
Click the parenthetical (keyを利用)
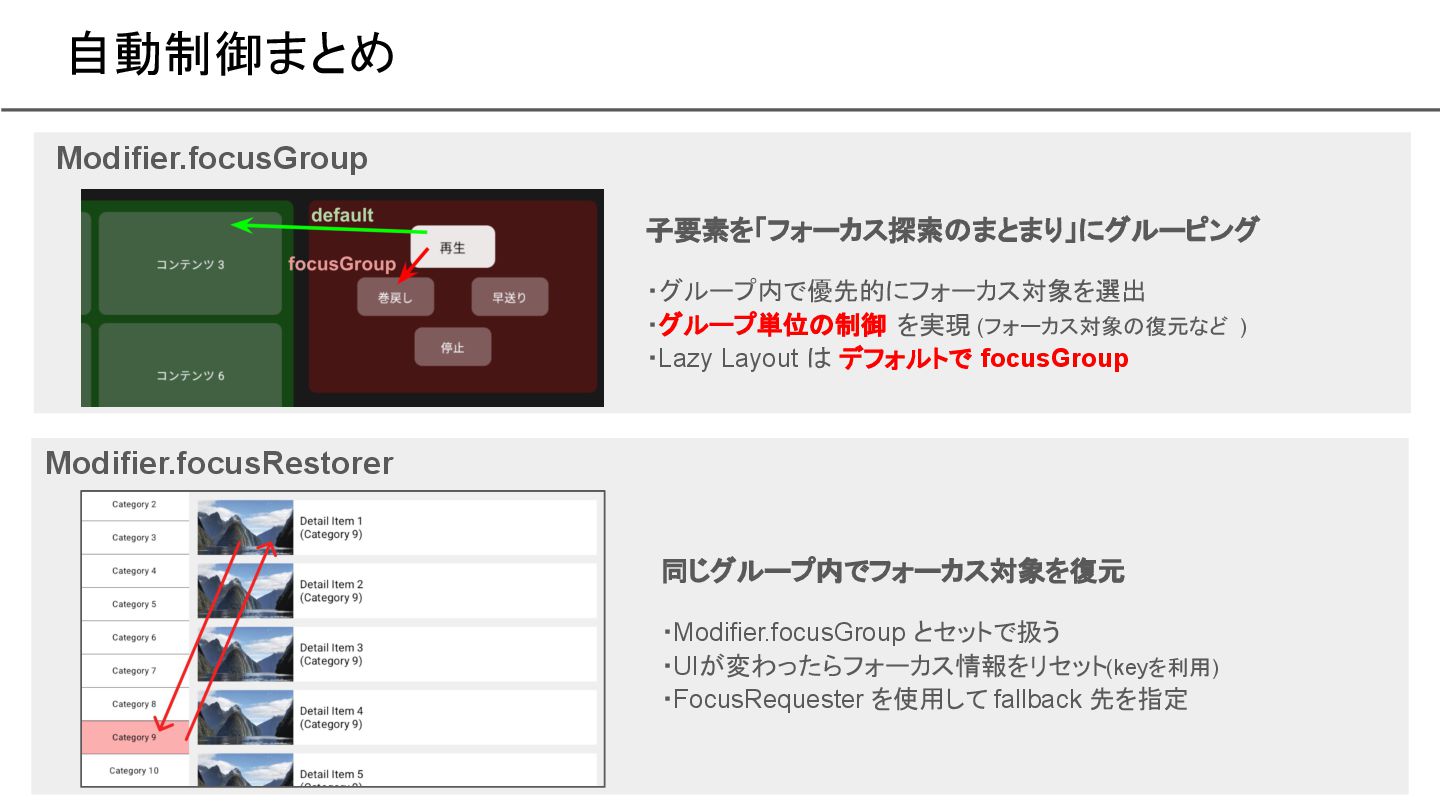tap(1162, 667)
